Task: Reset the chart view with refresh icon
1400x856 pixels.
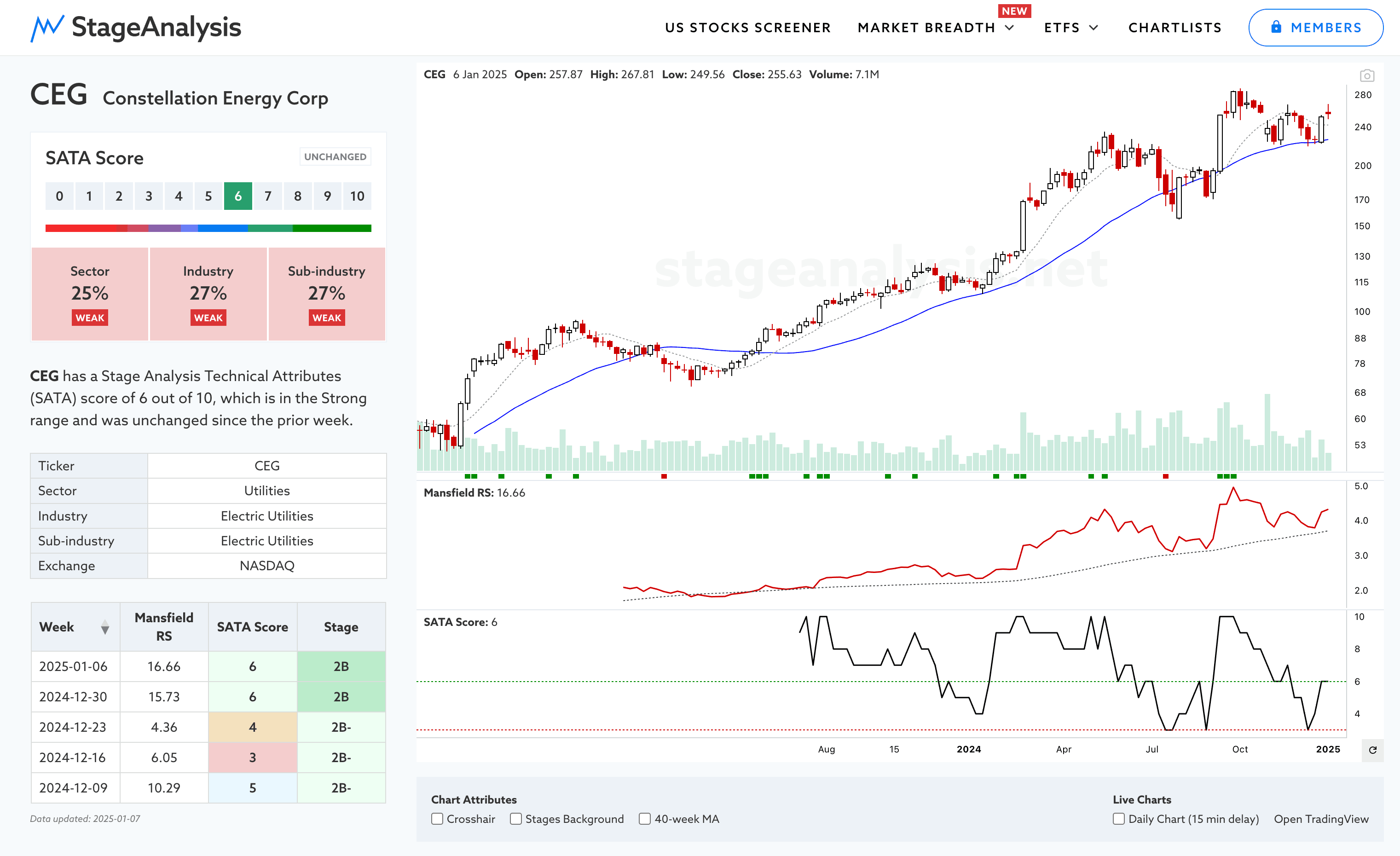Action: pos(1372,750)
